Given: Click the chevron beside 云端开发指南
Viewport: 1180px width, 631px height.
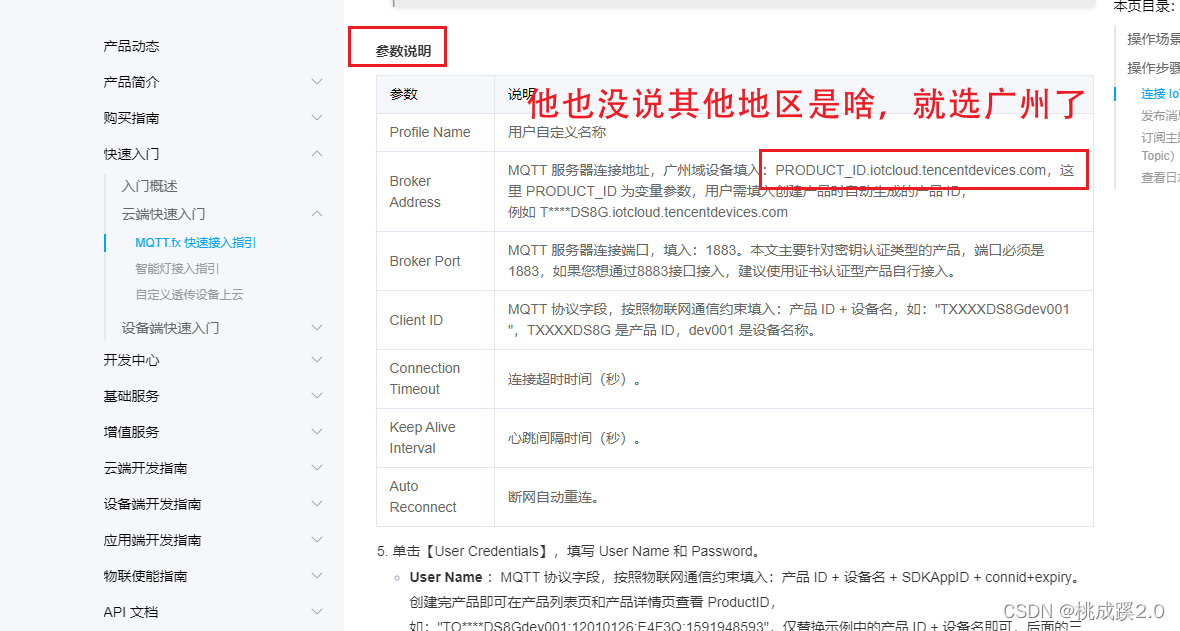Looking at the screenshot, I should (x=317, y=468).
